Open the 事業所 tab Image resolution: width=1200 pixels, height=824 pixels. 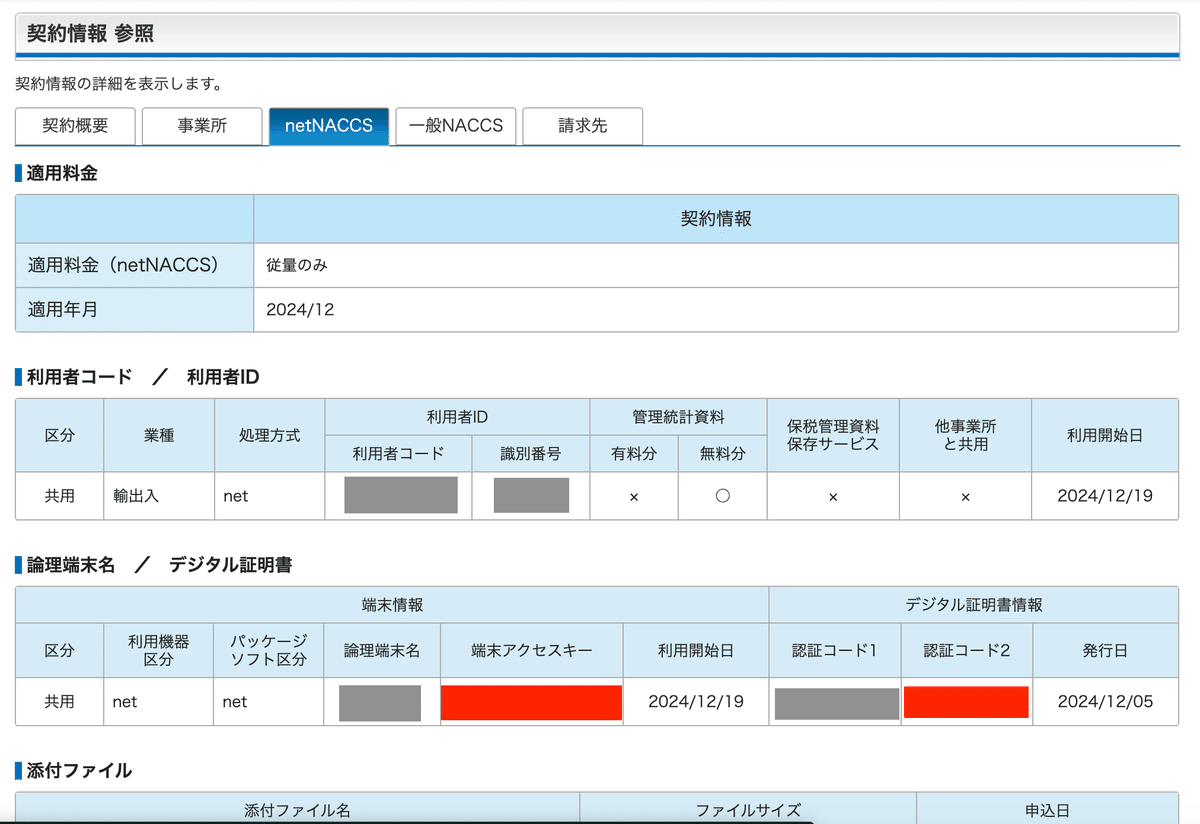[x=202, y=126]
